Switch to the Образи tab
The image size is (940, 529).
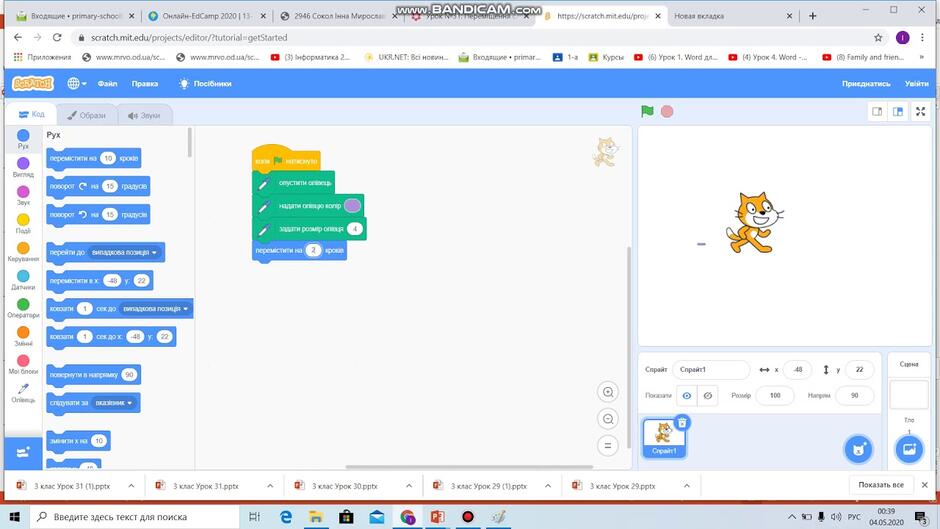point(86,115)
